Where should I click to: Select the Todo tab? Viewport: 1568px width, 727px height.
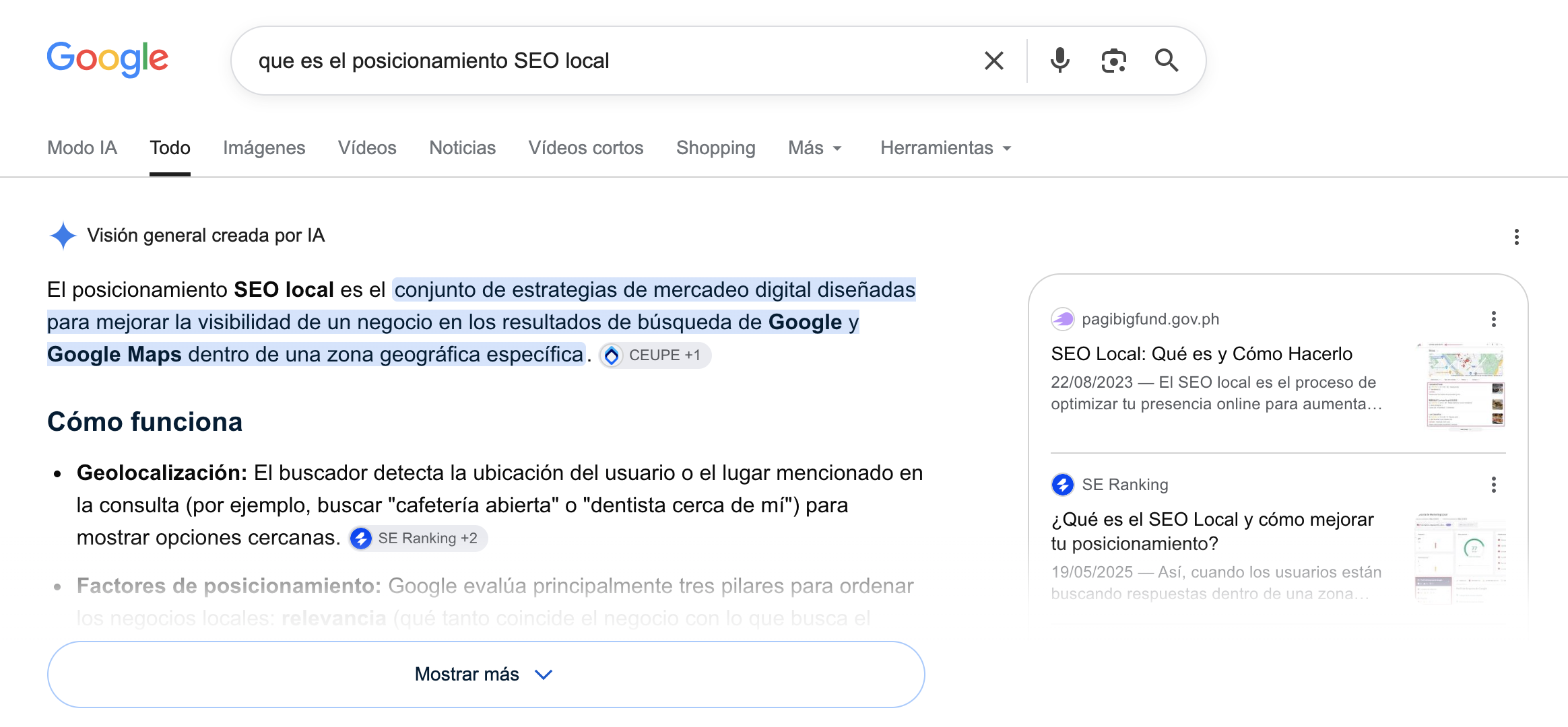click(170, 148)
